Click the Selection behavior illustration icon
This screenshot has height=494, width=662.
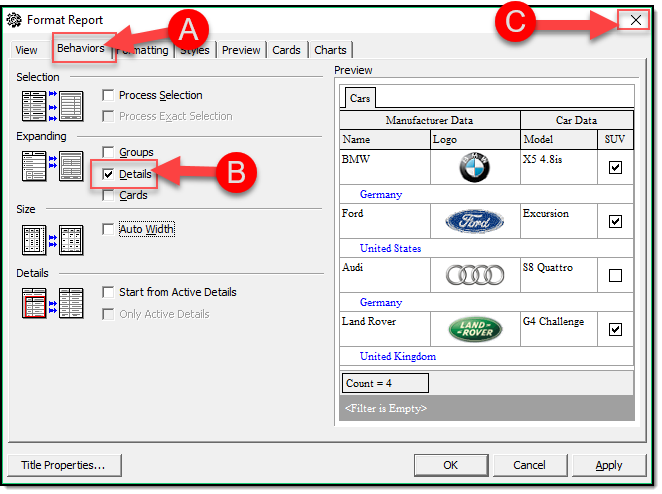point(52,107)
